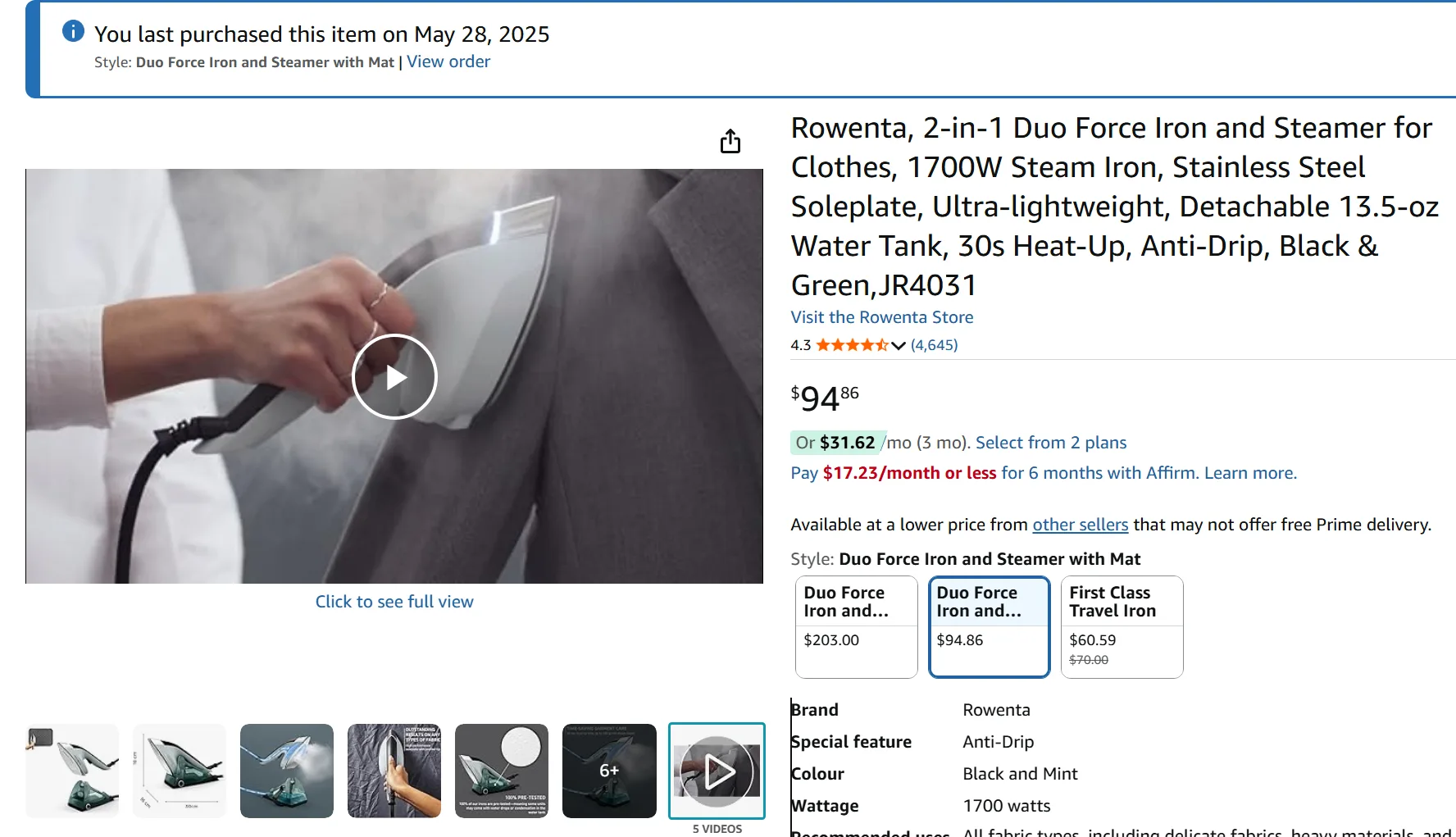Click the star rating stars near 4.3
This screenshot has width=1456, height=837.
click(853, 345)
